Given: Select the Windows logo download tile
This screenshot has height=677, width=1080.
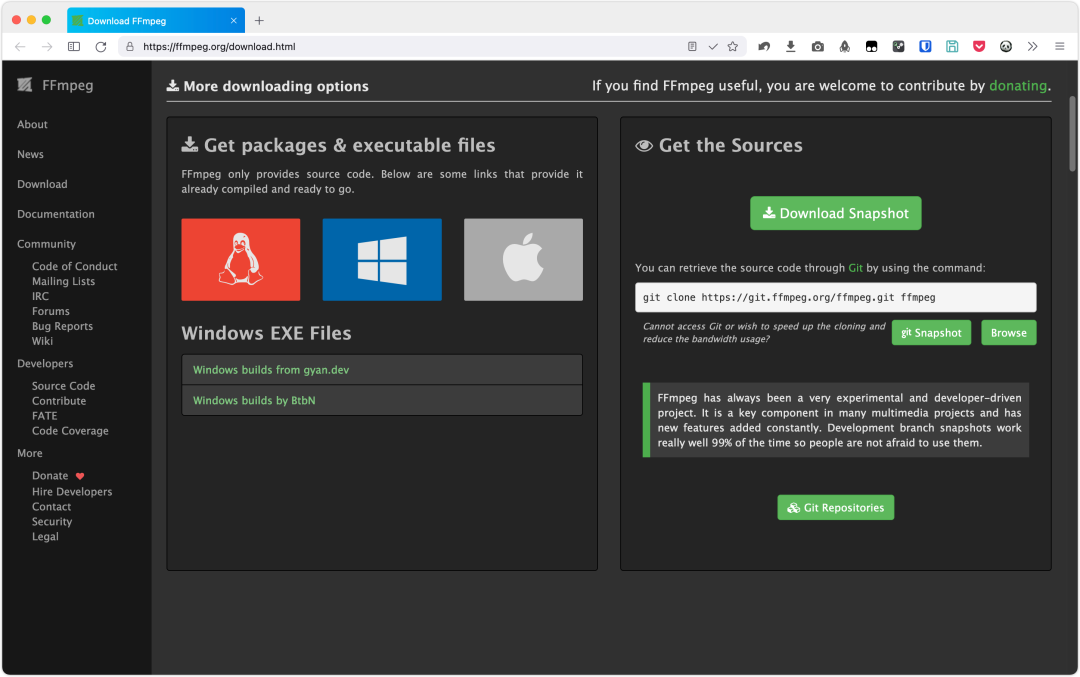Looking at the screenshot, I should pyautogui.click(x=381, y=260).
